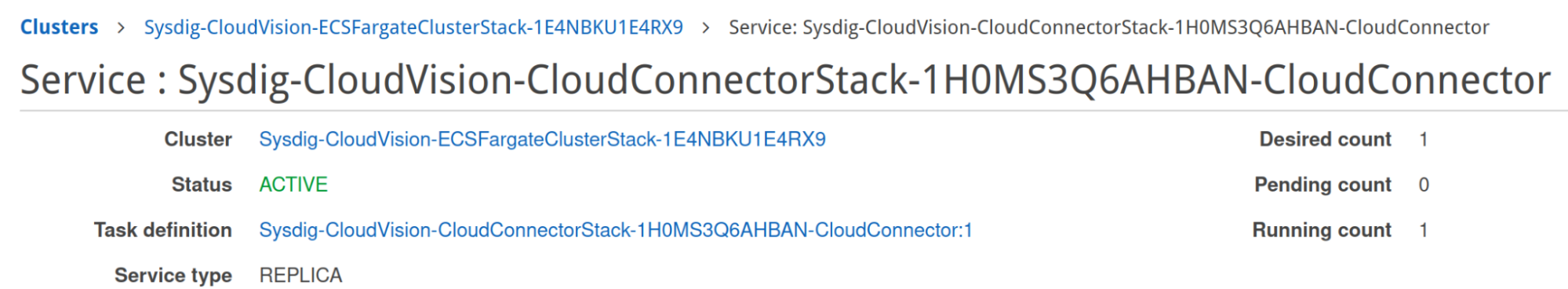Screen dimensions: 1568x289
Task: Click the Desired count label
Action: tap(1326, 140)
